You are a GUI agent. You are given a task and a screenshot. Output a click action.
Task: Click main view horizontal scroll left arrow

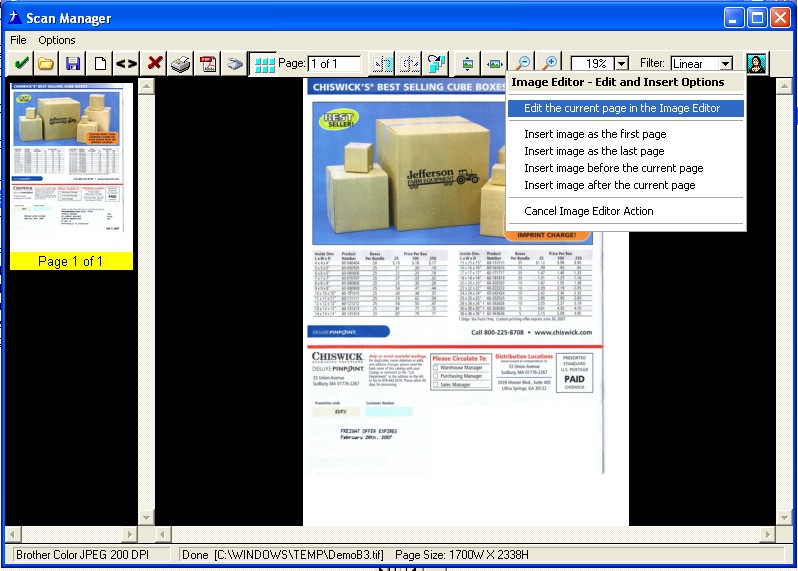point(163,534)
